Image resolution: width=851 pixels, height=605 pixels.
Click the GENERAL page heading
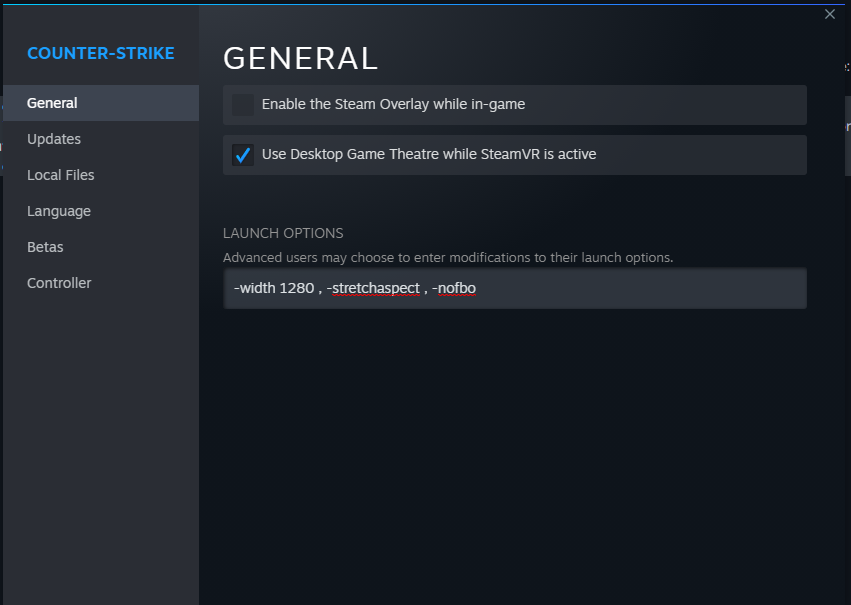coord(300,59)
